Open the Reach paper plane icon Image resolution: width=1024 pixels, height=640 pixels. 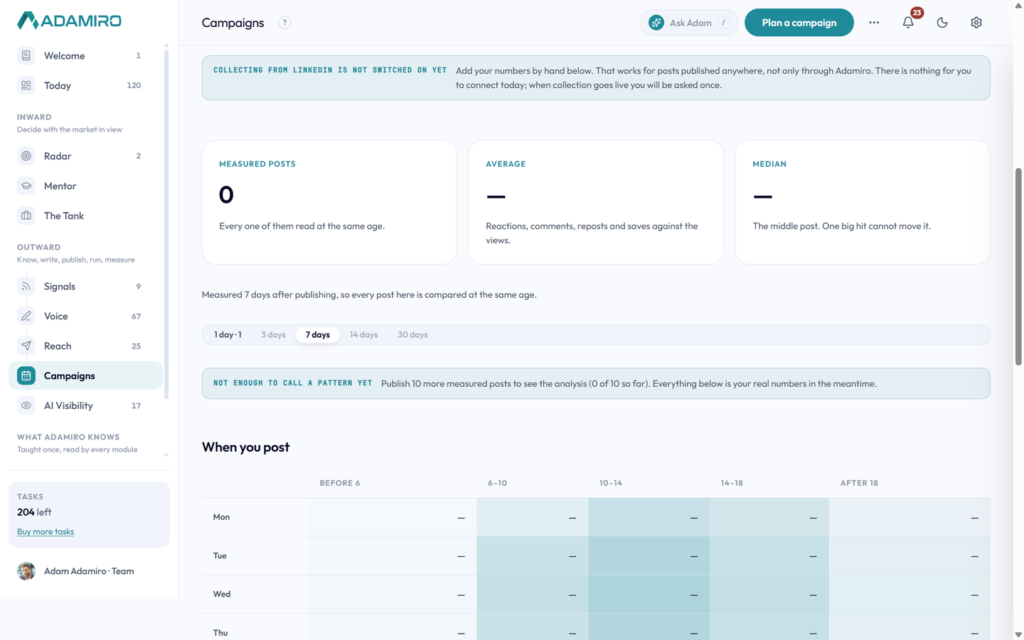26,345
